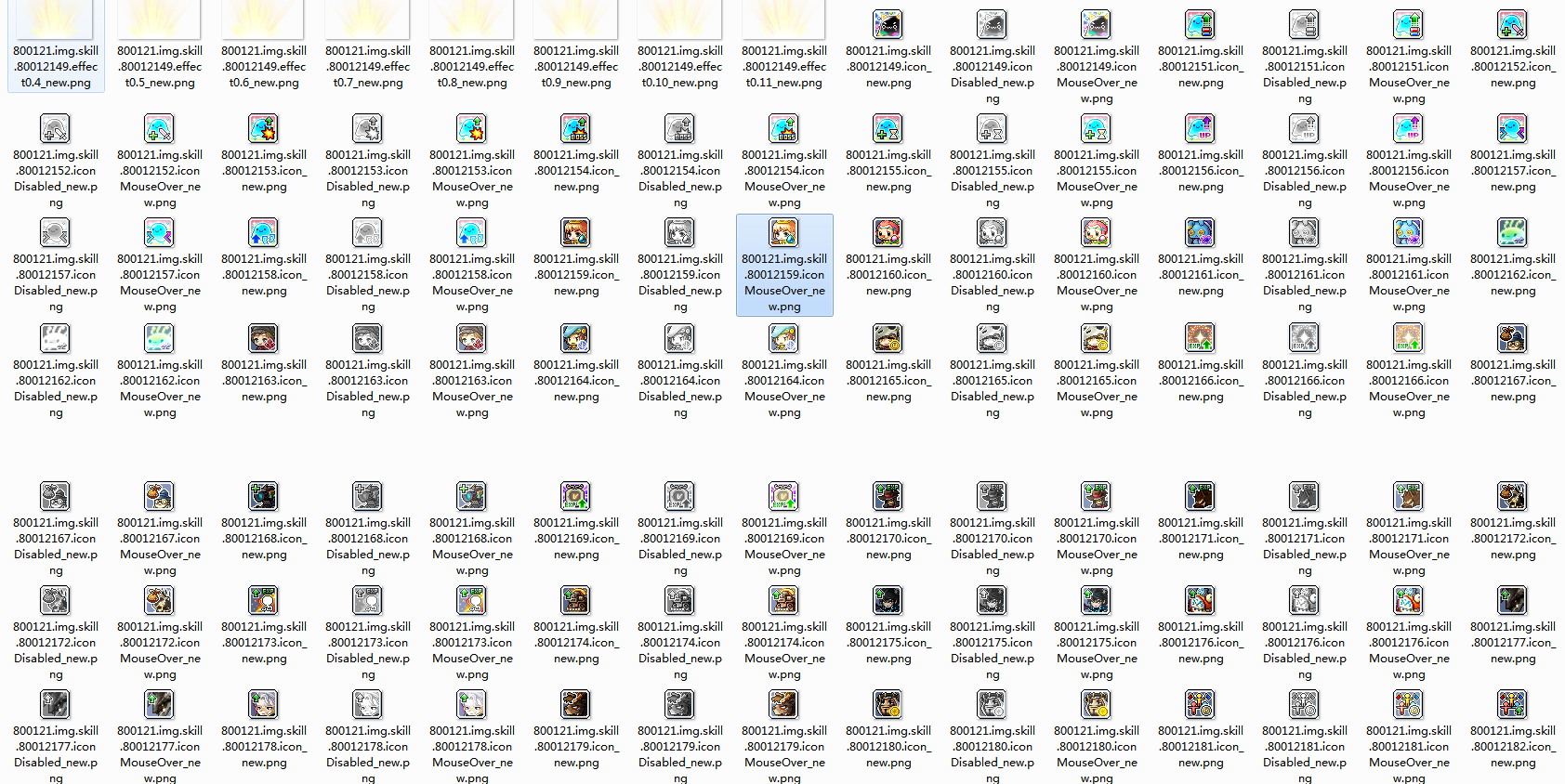Image resolution: width=1565 pixels, height=784 pixels.
Task: Click the file name 80012182.icon_new.png
Action: tap(1513, 747)
